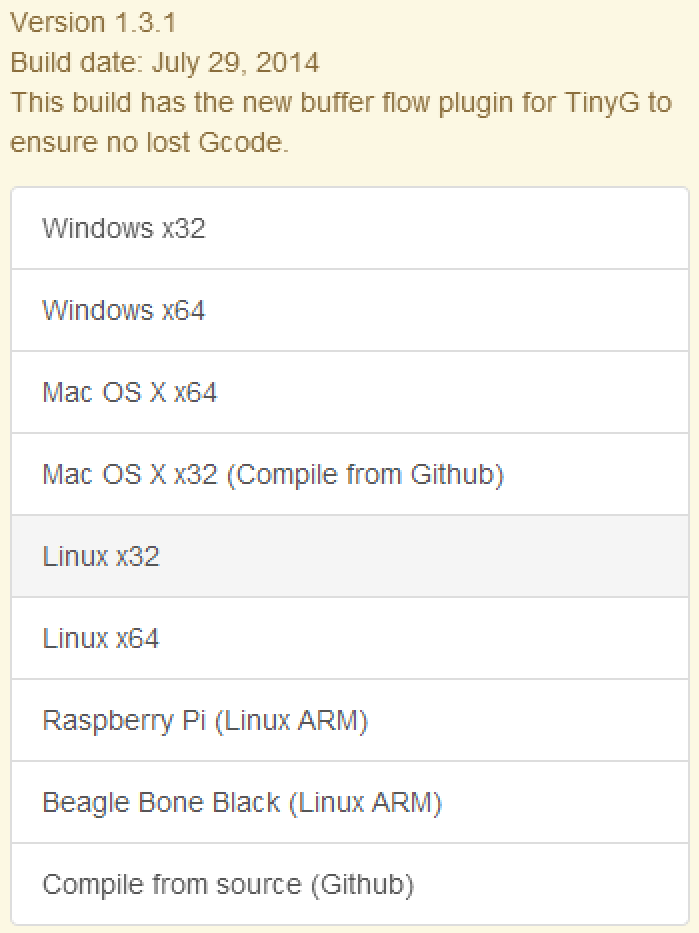Image resolution: width=699 pixels, height=933 pixels.
Task: Choose the Mac OS X x64 option
Action: 129,393
